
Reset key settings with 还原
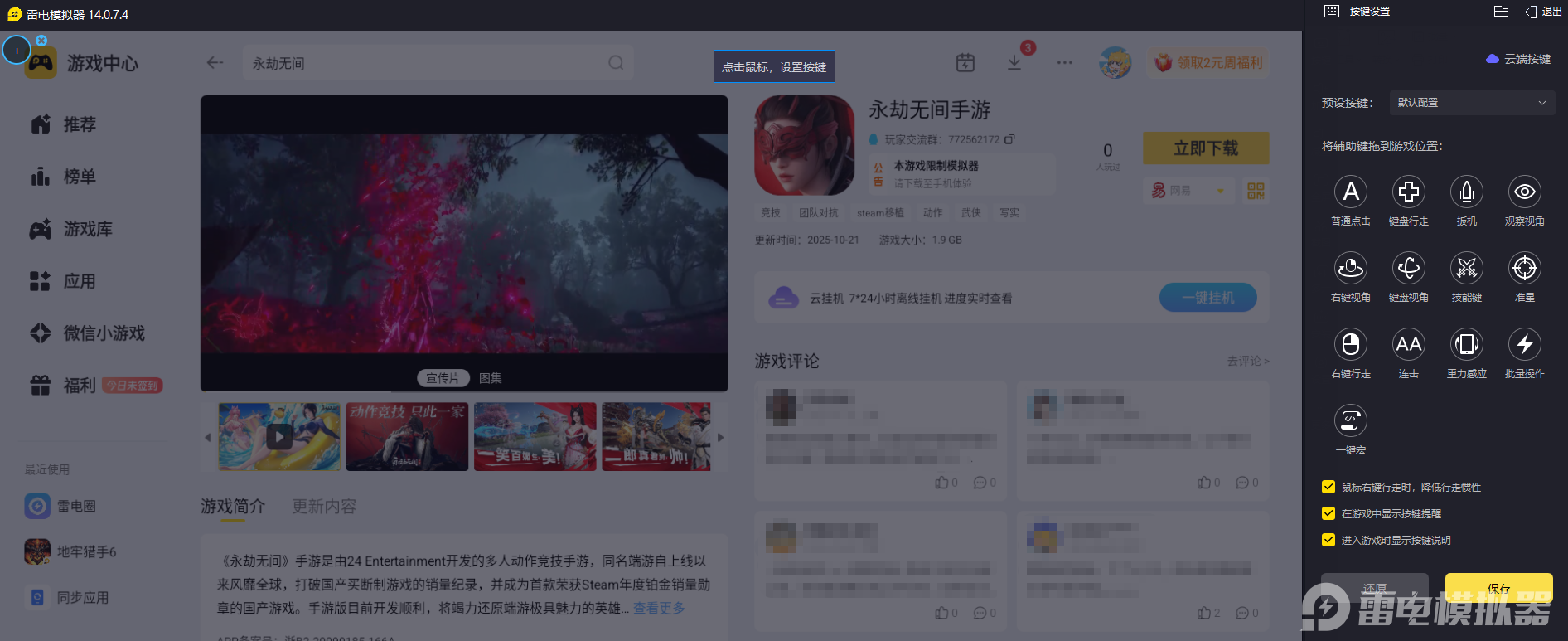point(1375,588)
